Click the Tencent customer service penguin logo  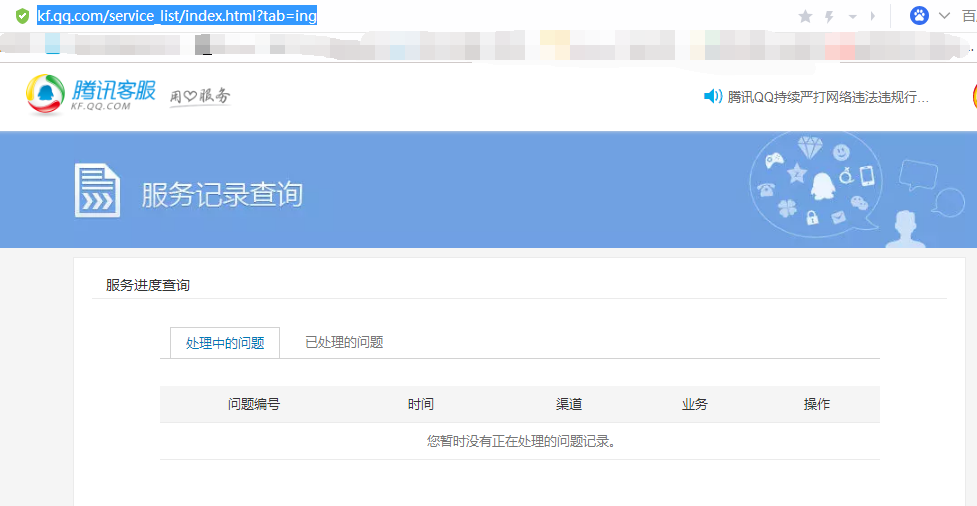(45, 95)
